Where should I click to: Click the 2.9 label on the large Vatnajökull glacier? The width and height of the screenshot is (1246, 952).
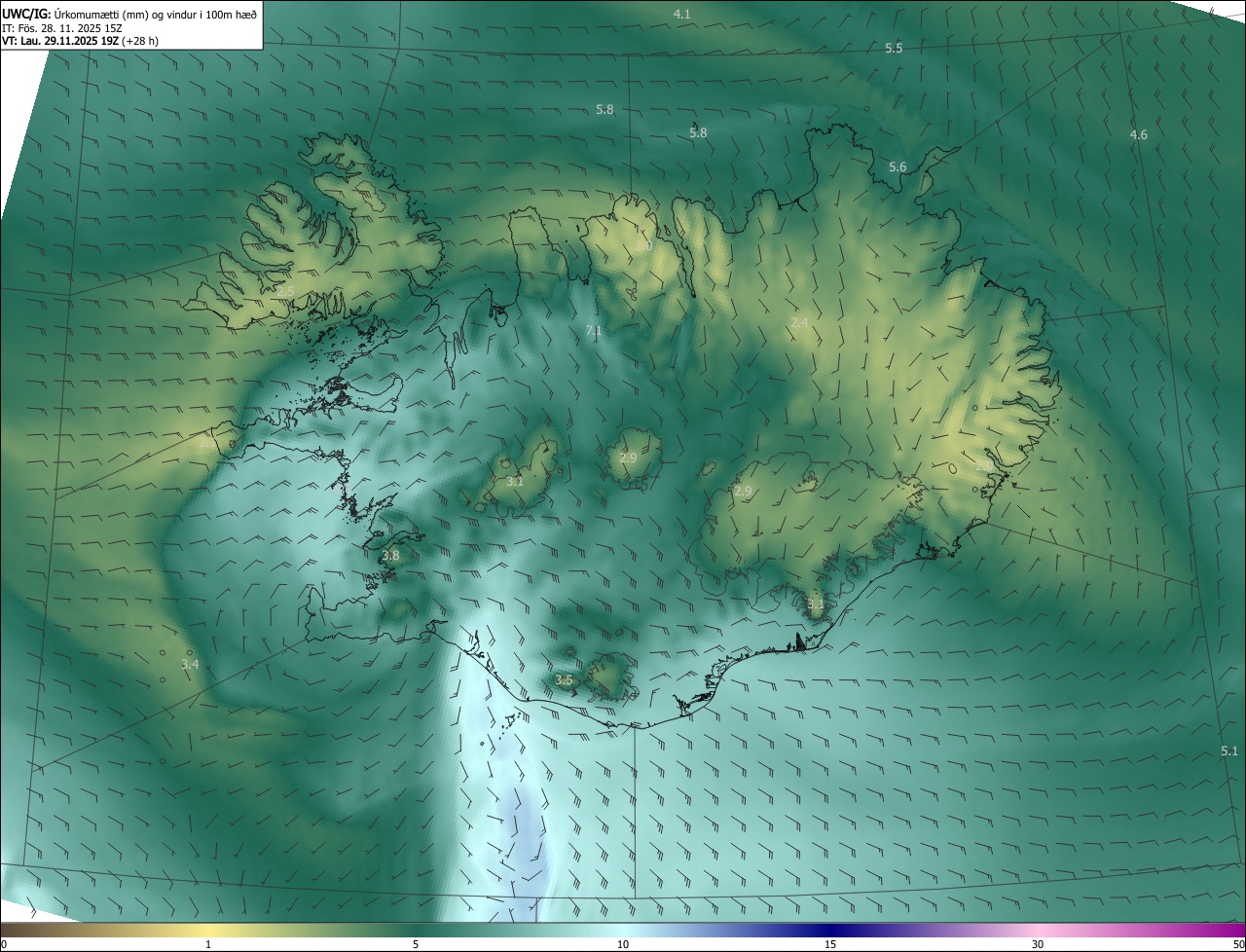point(743,491)
